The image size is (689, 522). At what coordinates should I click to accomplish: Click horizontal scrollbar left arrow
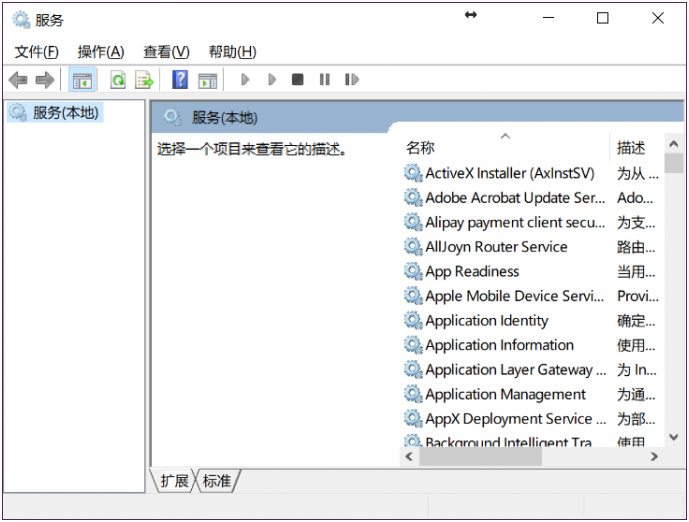(410, 457)
